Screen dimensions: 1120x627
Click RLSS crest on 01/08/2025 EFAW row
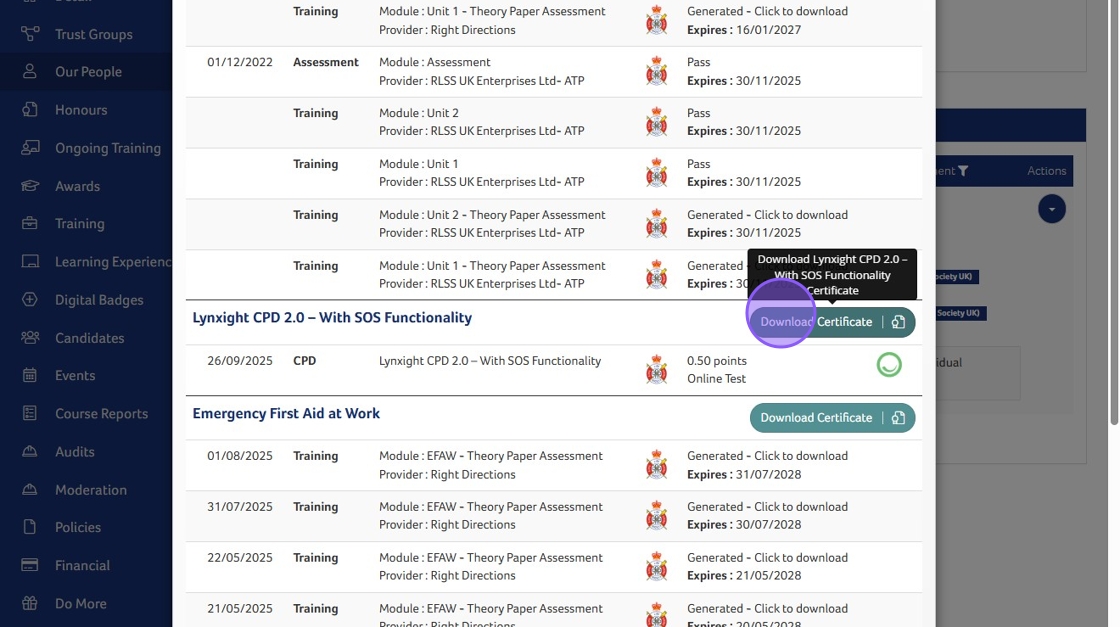tap(656, 465)
